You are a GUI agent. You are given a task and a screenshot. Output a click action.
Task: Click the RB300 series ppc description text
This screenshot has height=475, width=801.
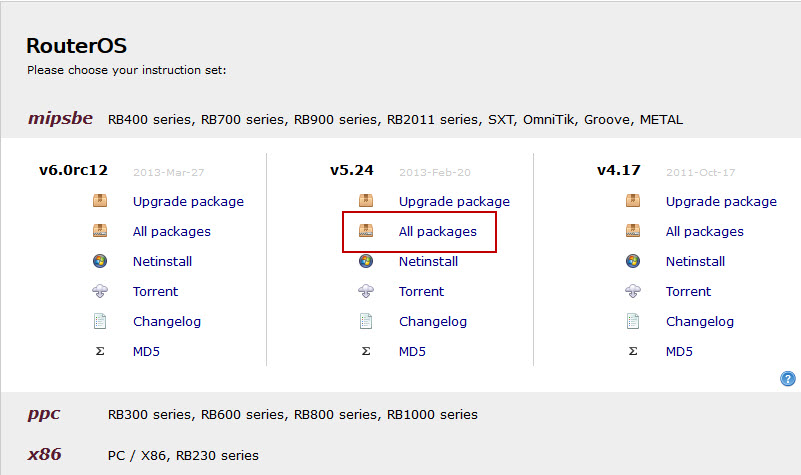point(293,415)
